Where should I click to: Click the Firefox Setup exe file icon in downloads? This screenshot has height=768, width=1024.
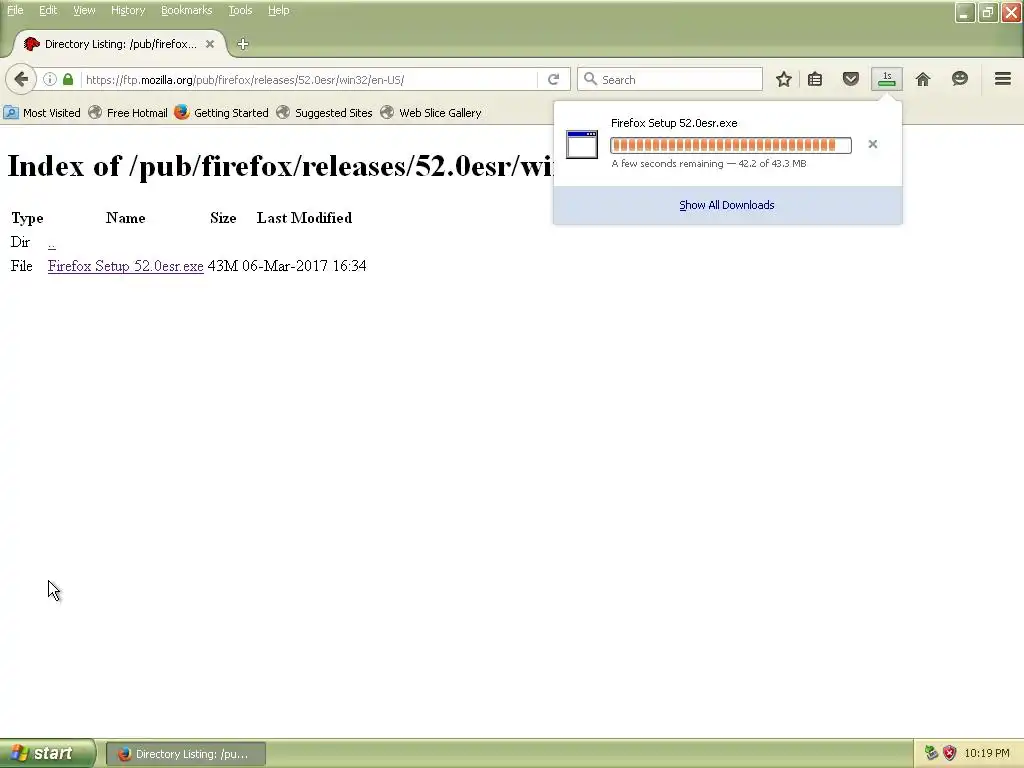[x=582, y=144]
